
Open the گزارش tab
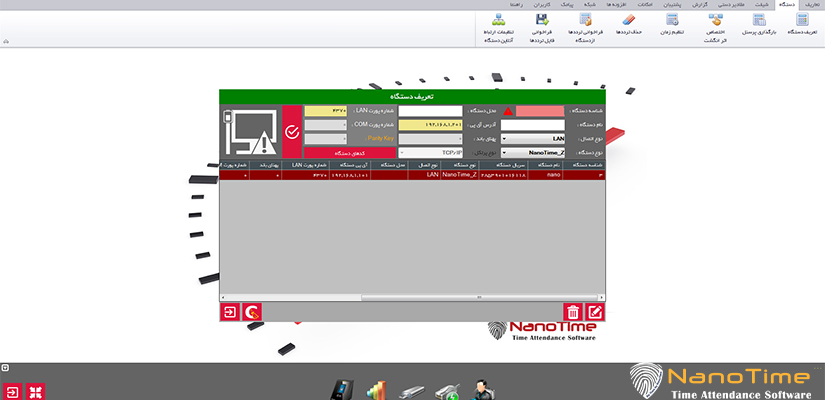698,4
